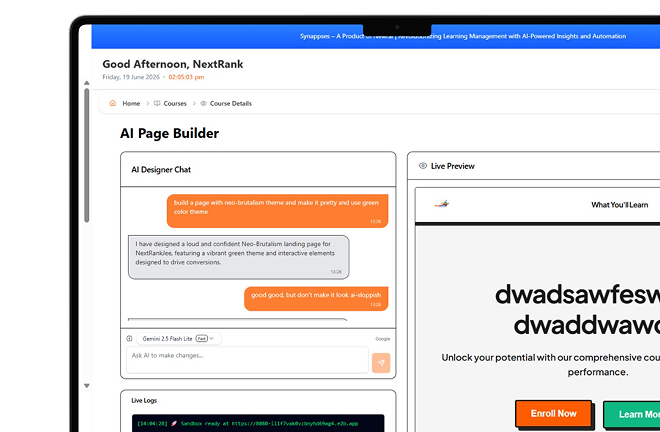This screenshot has width=660, height=432.
Task: Click the Courses book icon
Action: 157,103
